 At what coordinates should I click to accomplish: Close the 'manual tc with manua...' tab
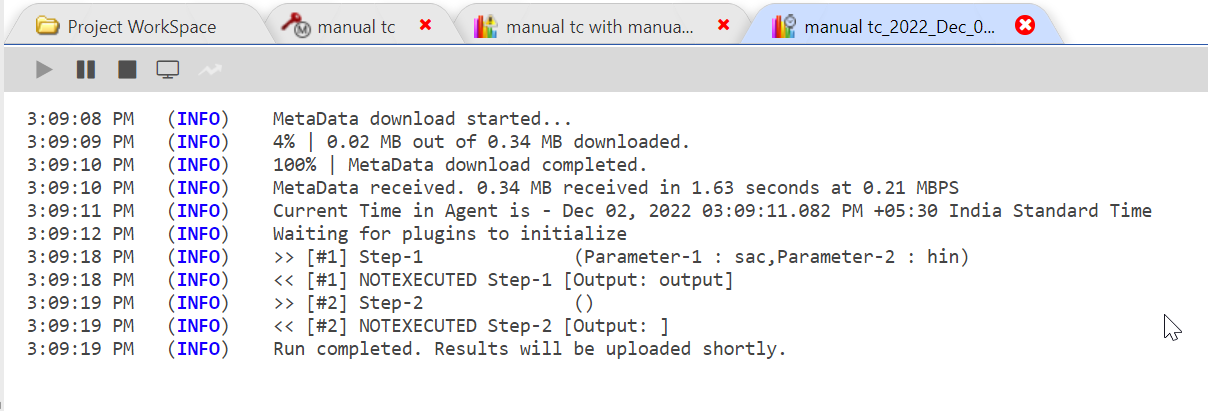pyautogui.click(x=724, y=25)
